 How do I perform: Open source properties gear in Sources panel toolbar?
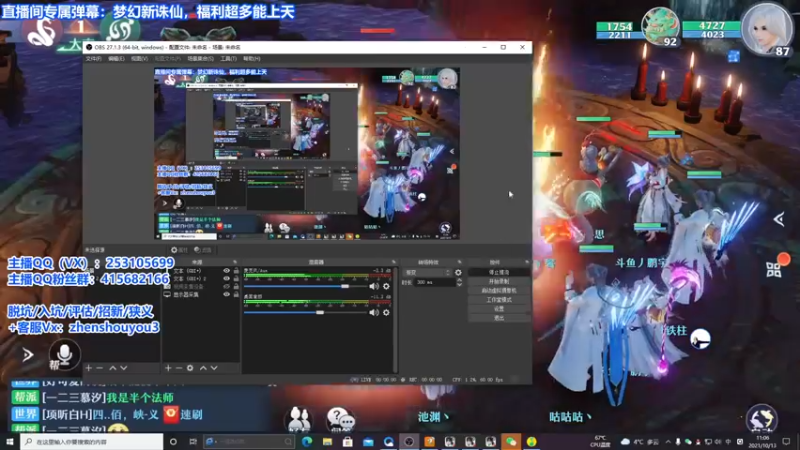point(190,367)
